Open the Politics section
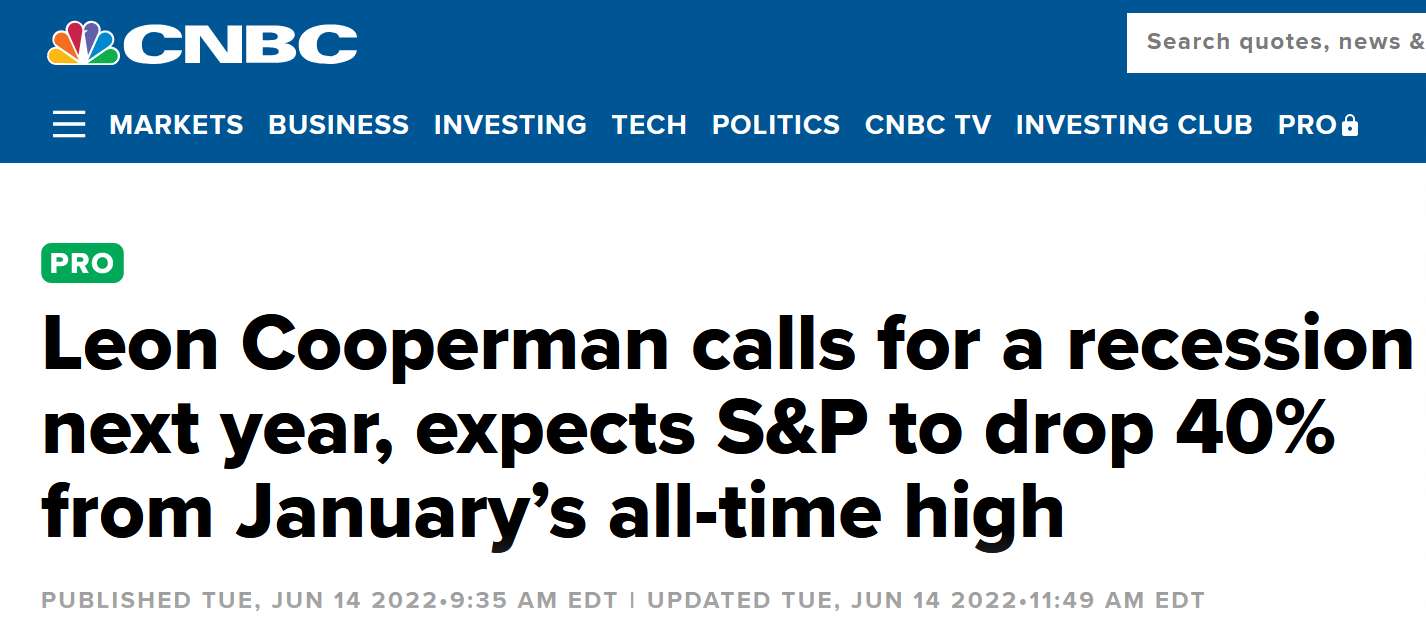This screenshot has width=1426, height=629. (775, 125)
